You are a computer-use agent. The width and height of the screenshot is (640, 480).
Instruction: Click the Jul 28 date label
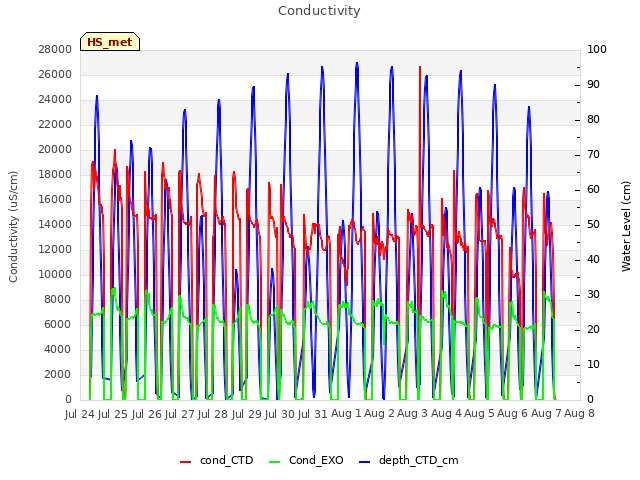coord(213,414)
